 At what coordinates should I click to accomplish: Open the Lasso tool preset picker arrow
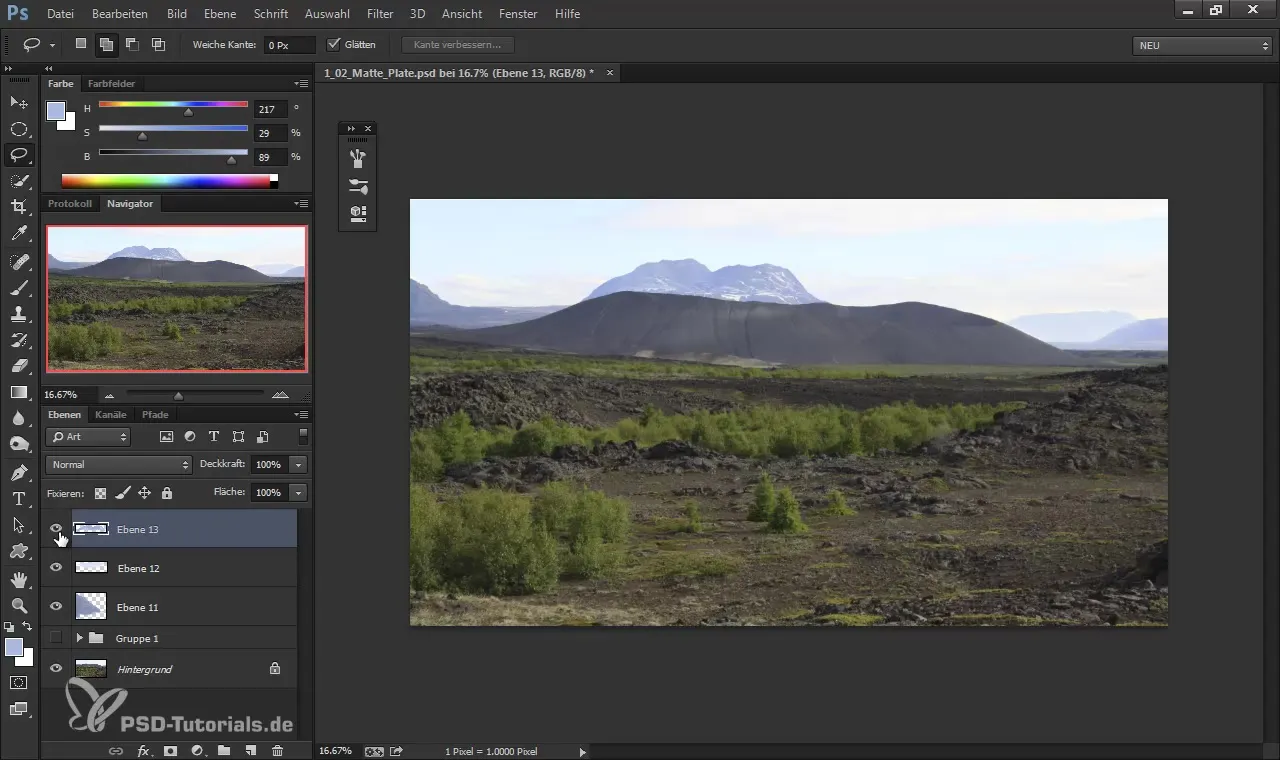(x=52, y=45)
